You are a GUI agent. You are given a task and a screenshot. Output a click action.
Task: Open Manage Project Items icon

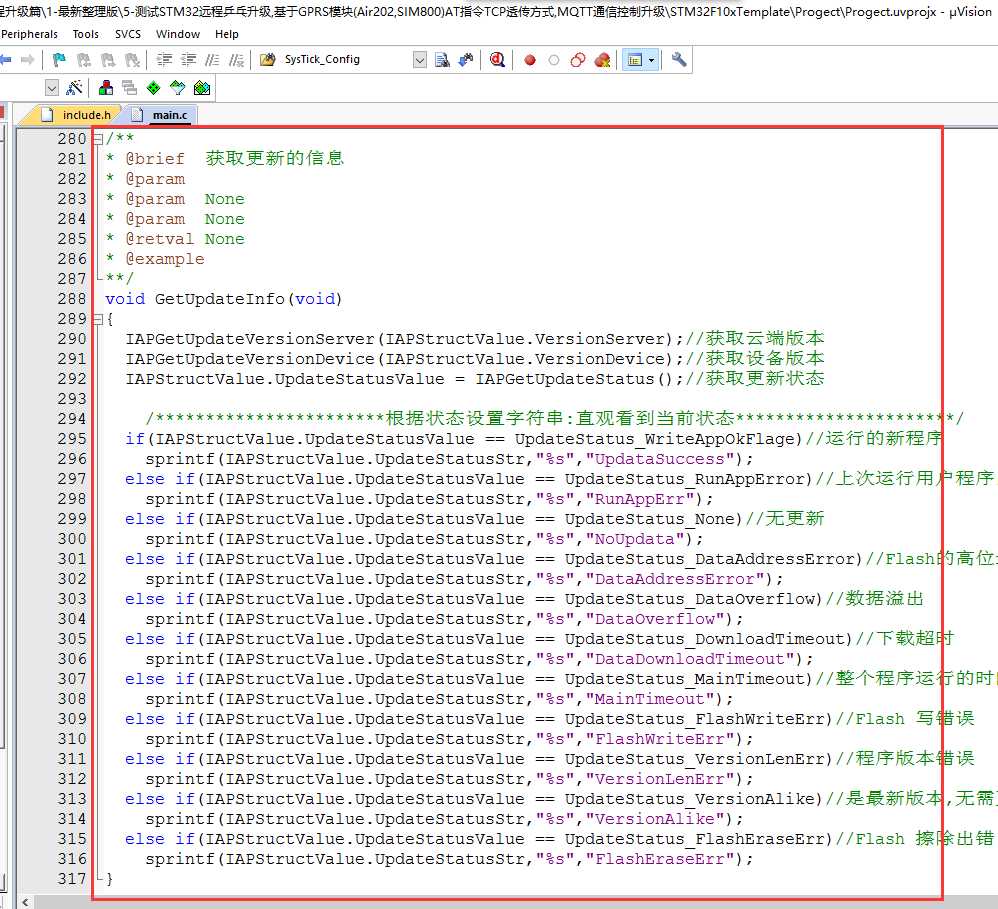click(106, 88)
